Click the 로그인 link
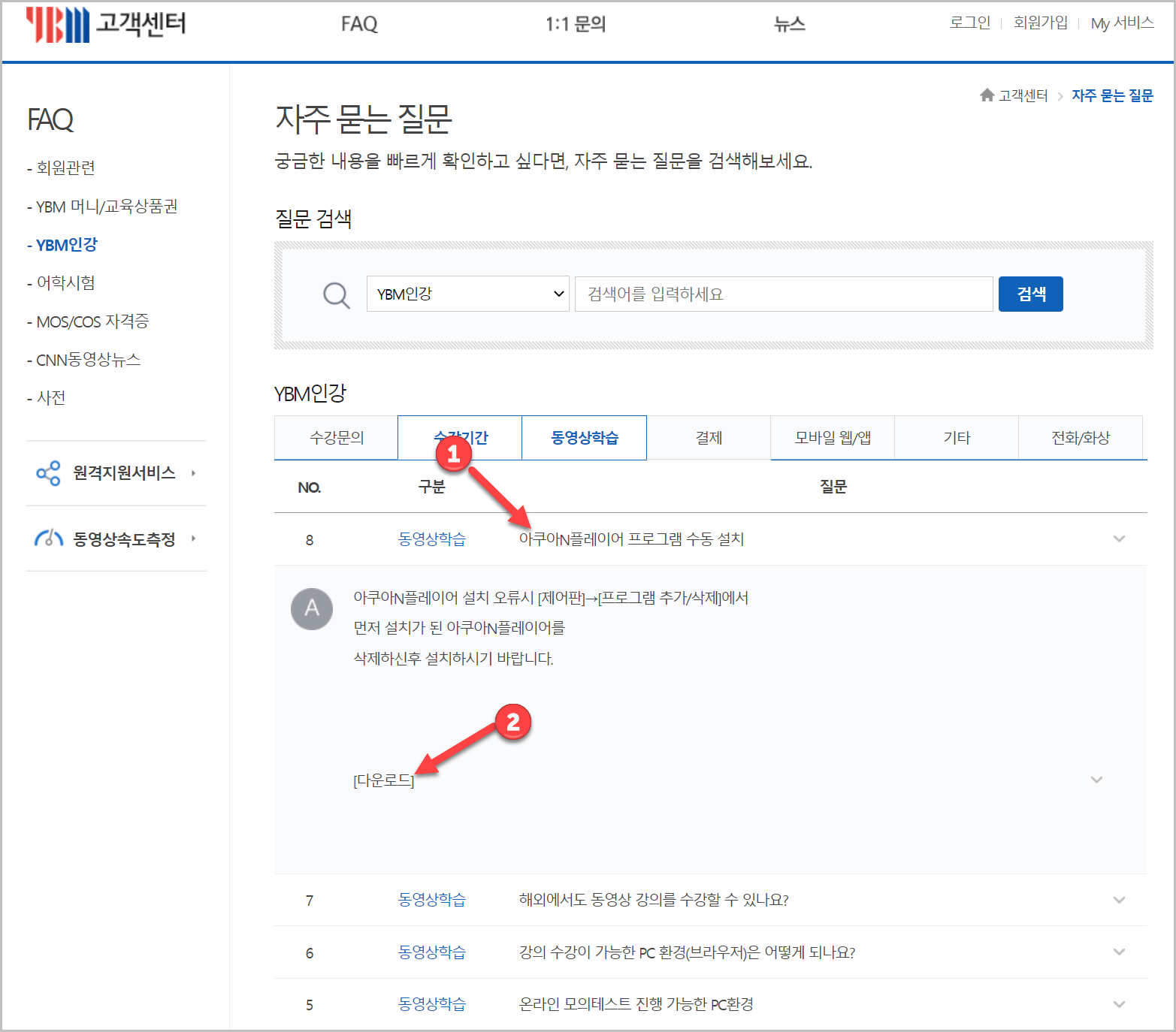The height and width of the screenshot is (1032, 1176). [970, 23]
